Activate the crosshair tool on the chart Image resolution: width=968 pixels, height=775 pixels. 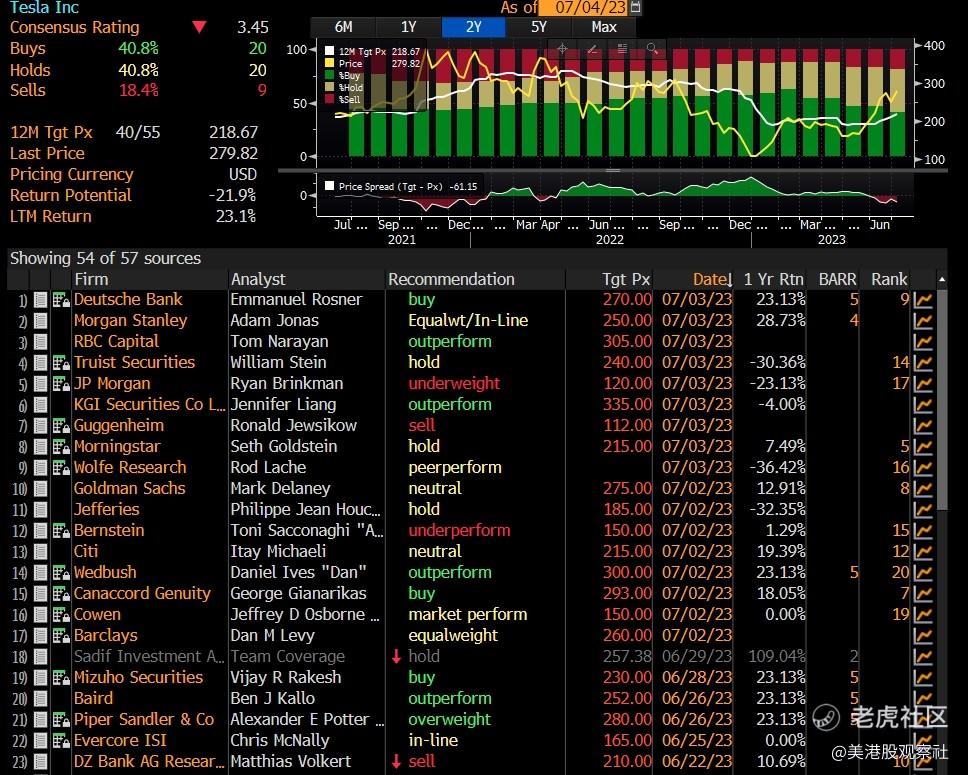[562, 49]
